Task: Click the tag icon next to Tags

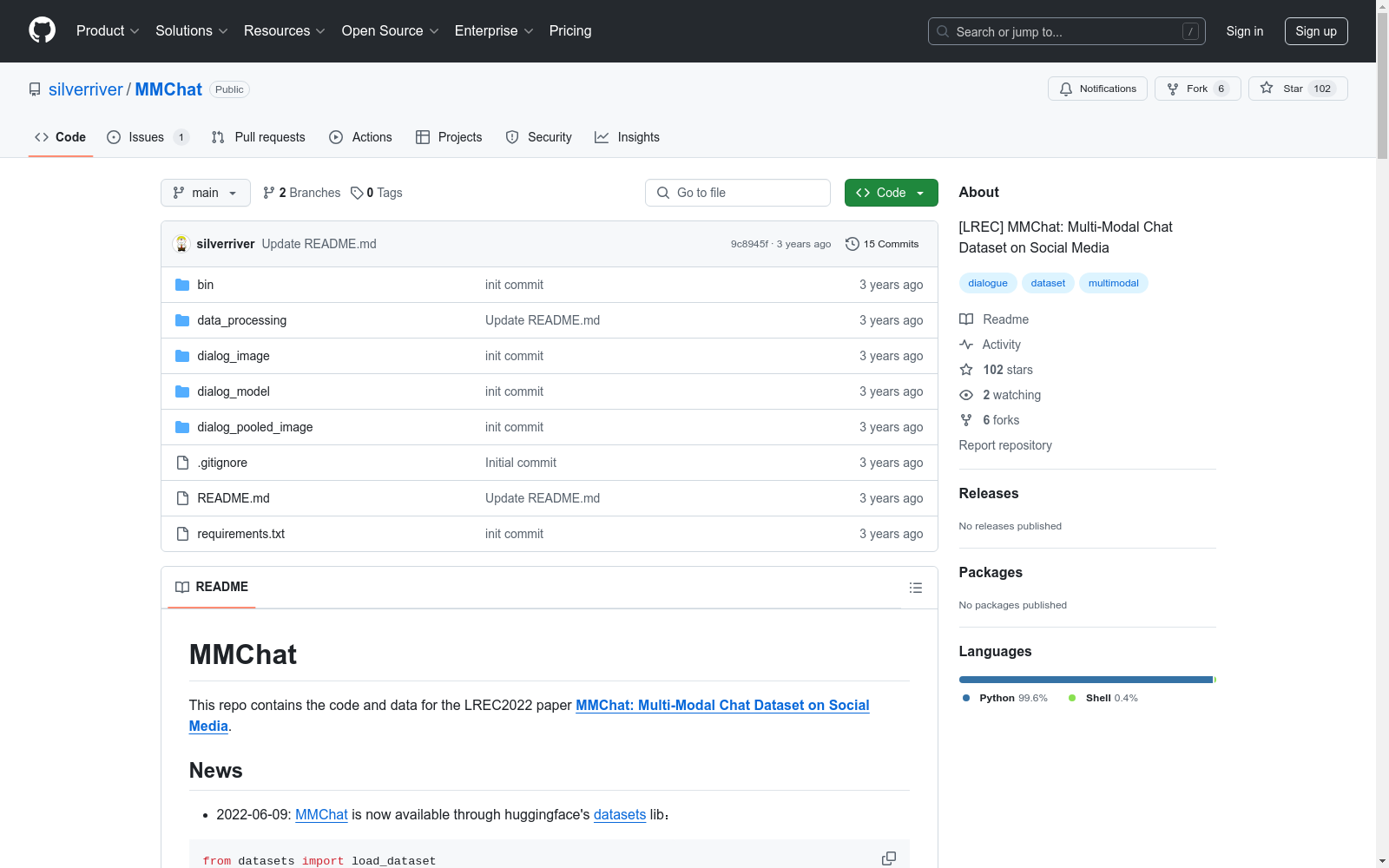Action: pos(357,193)
